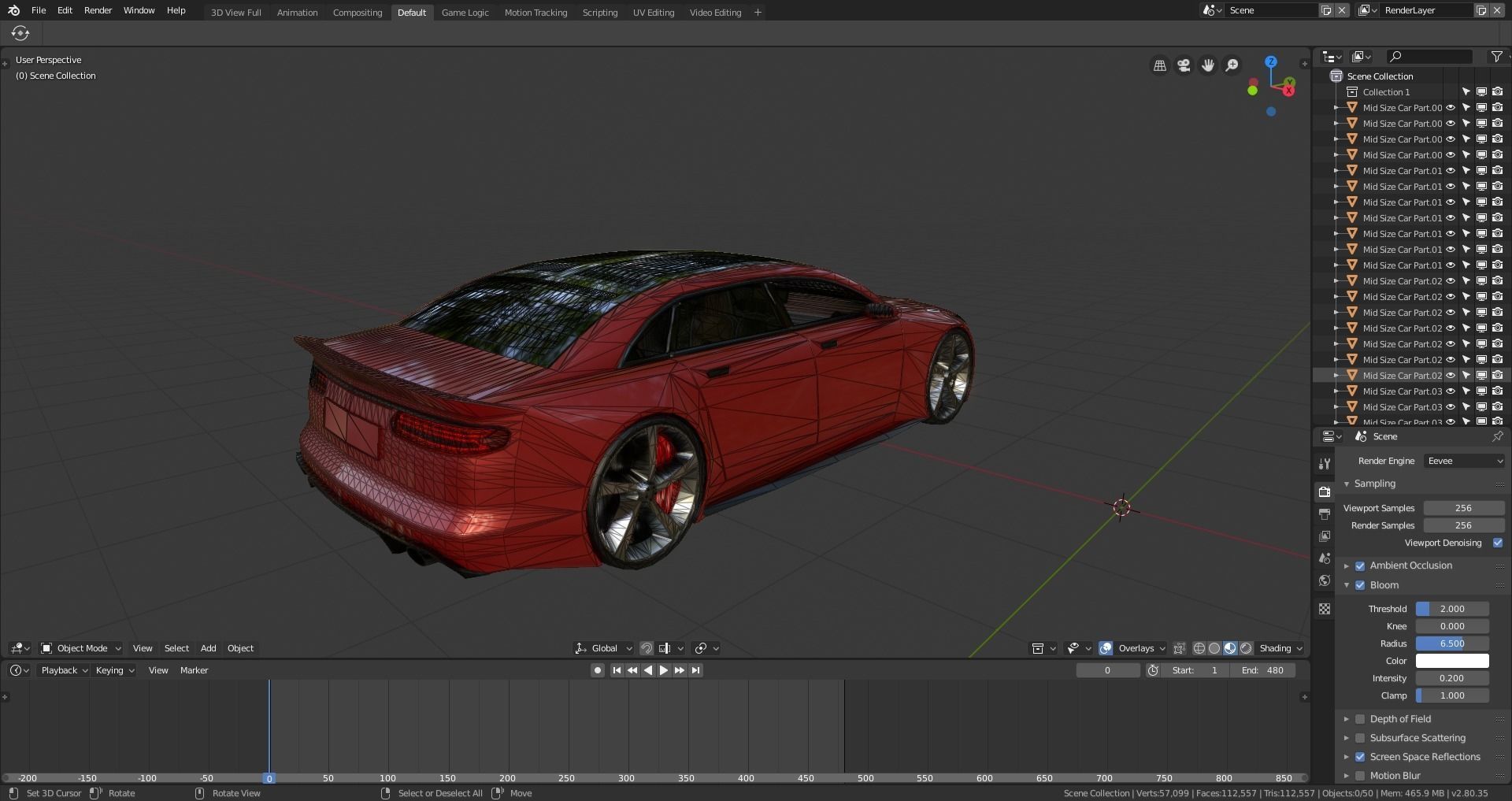
Task: Toggle the Viewport Denoising checkbox
Action: click(x=1498, y=543)
